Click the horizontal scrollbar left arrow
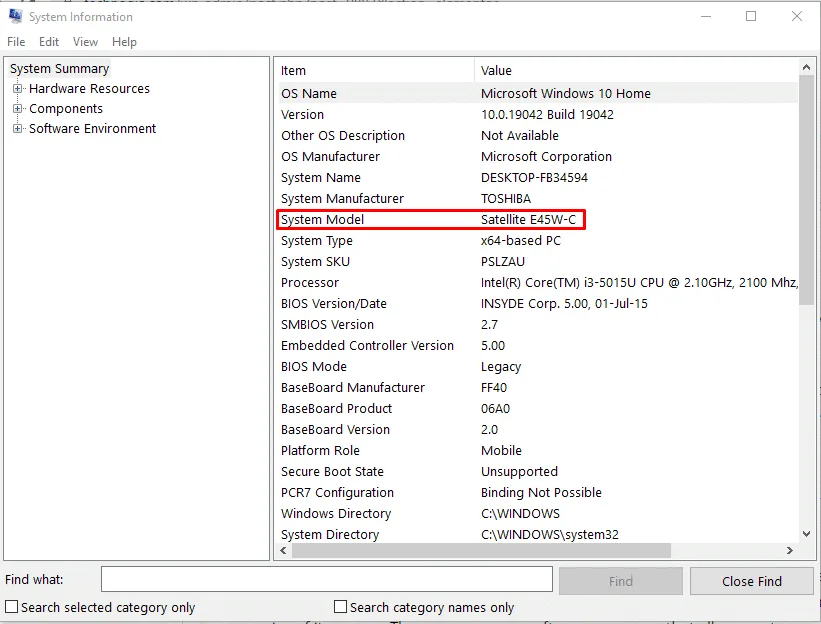821x624 pixels. pyautogui.click(x=283, y=550)
